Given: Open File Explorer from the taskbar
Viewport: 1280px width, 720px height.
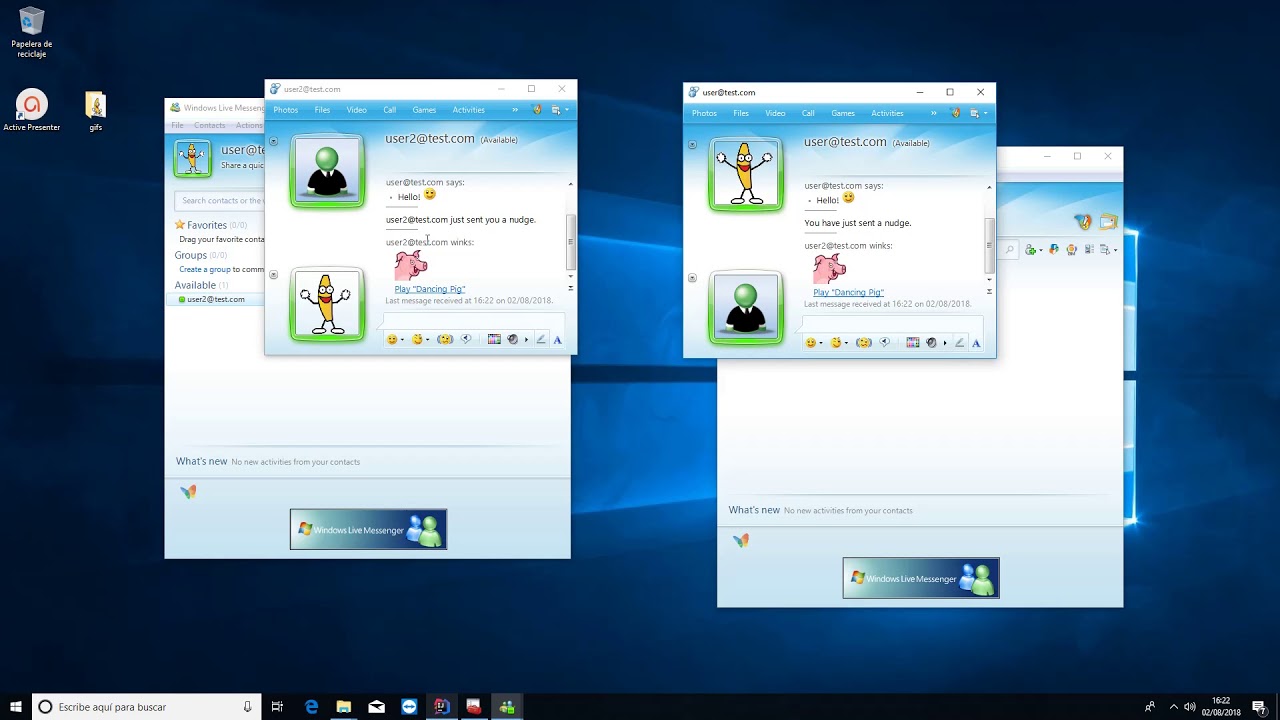Looking at the screenshot, I should click(x=344, y=707).
